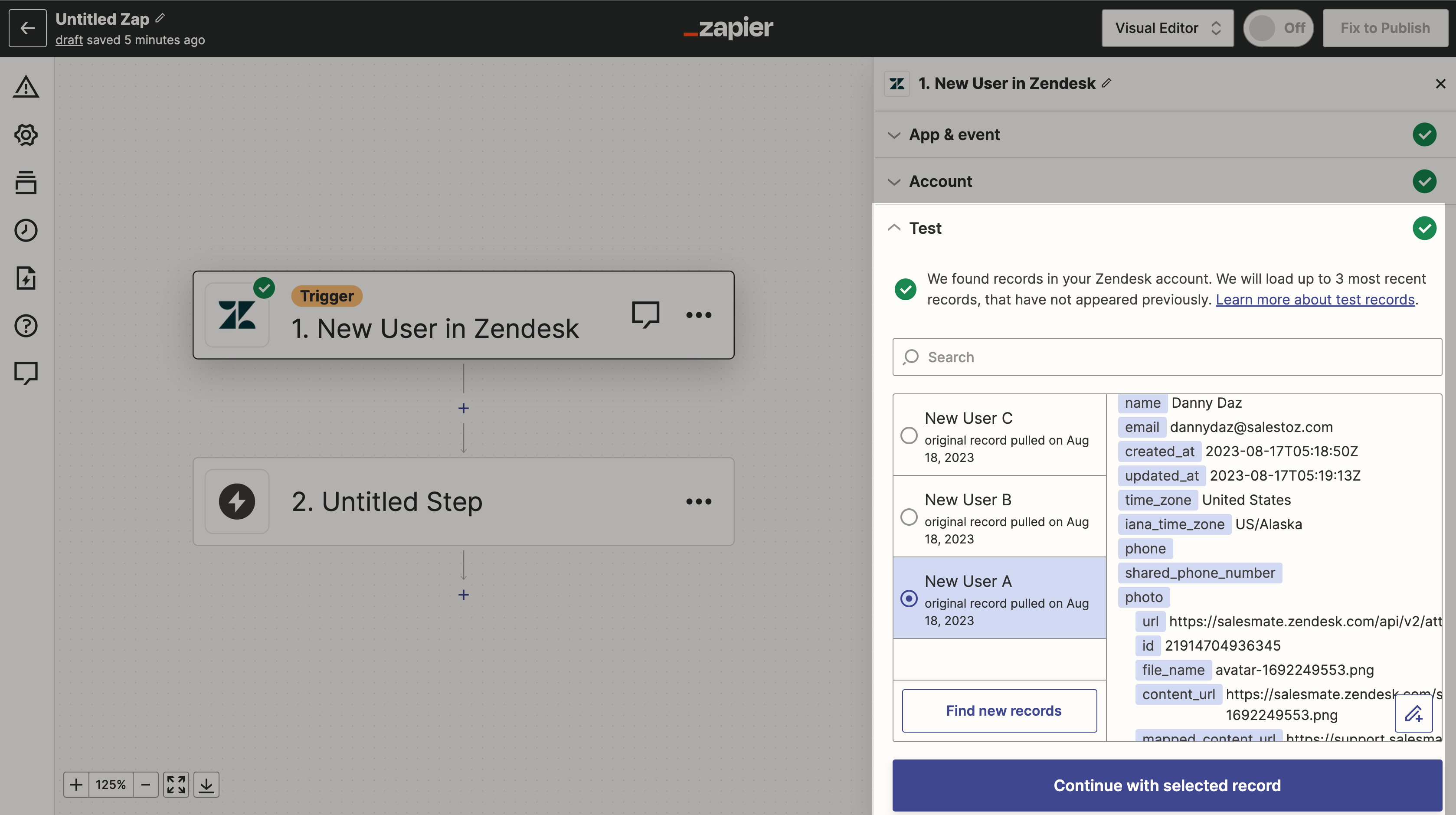Add step between trigger and step 2
This screenshot has height=815, width=1456.
click(464, 408)
